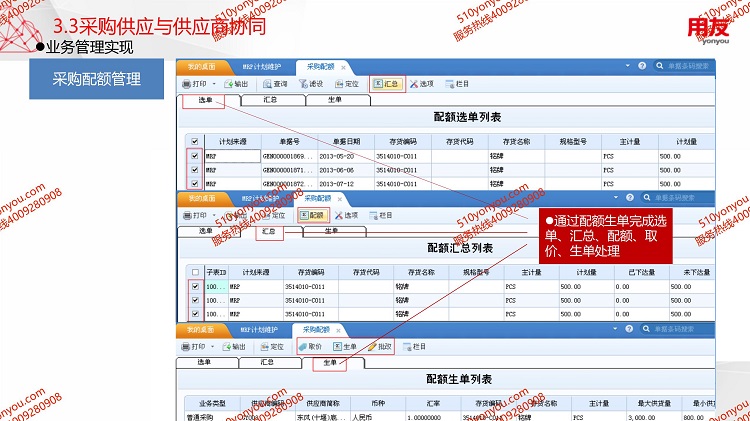Click the 输出 (export) button in top toolbar
The height and width of the screenshot is (421, 750).
[x=235, y=84]
